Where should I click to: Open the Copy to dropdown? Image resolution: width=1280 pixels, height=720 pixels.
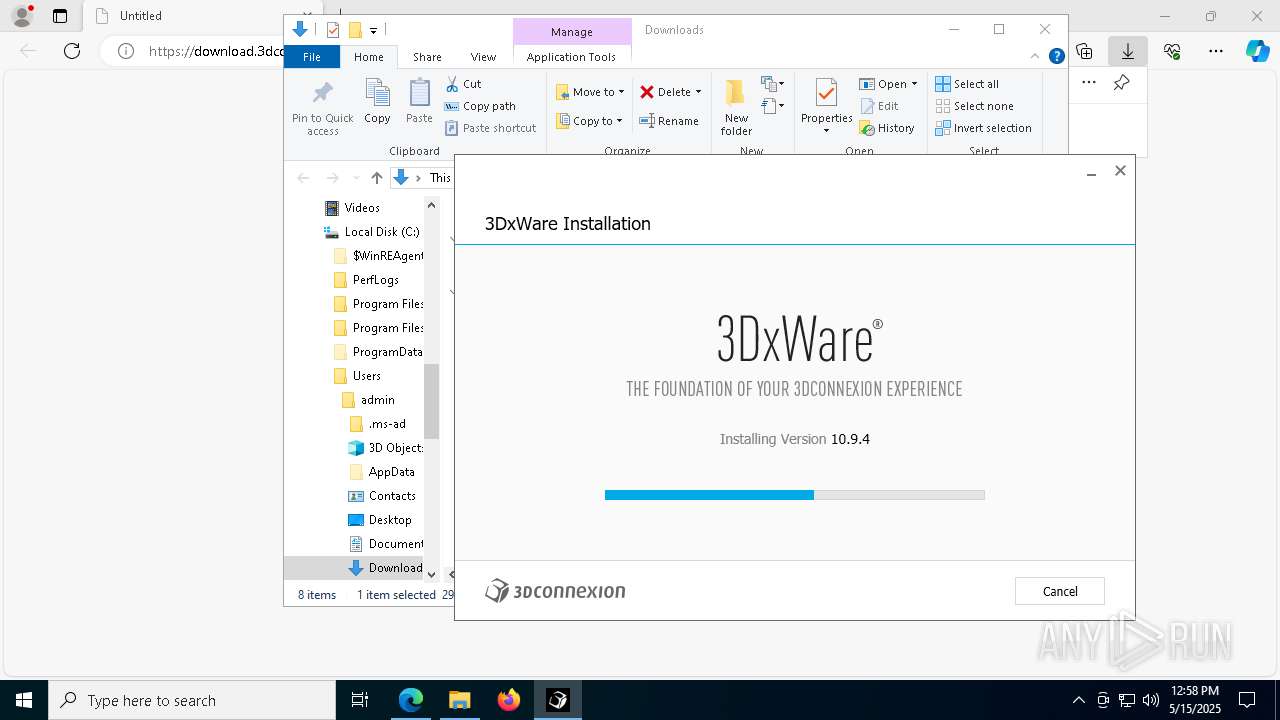(x=589, y=121)
